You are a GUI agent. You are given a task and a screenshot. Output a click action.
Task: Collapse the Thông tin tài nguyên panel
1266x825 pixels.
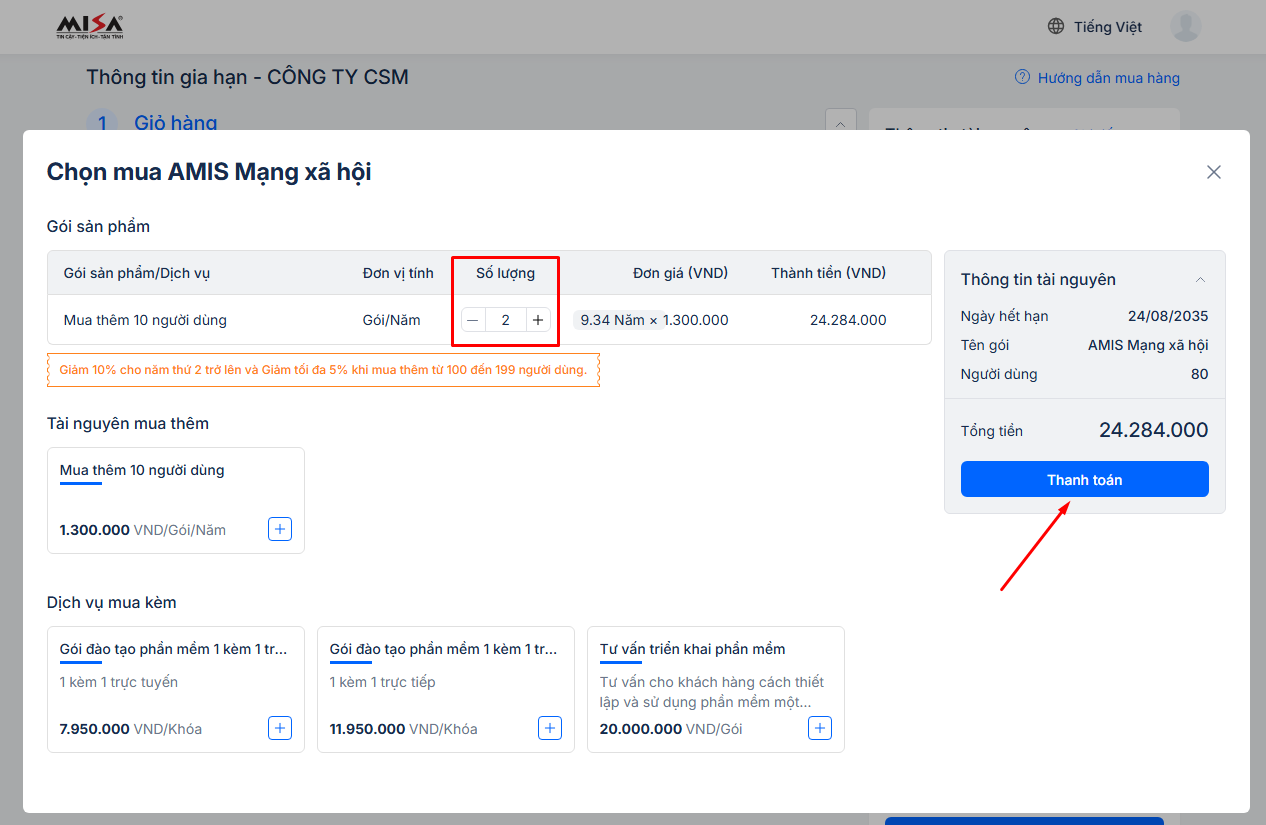tap(1201, 280)
